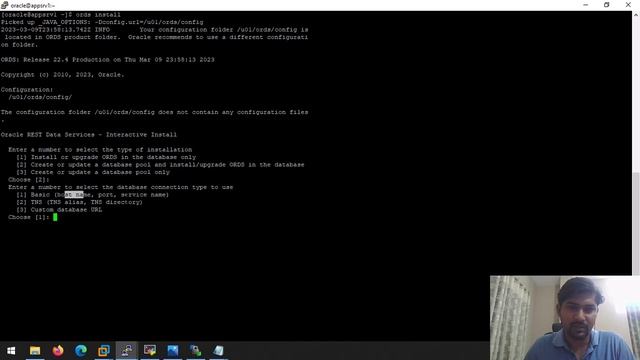
Task: Click 'Enter a number to select the type of installation'
Action: [100, 150]
